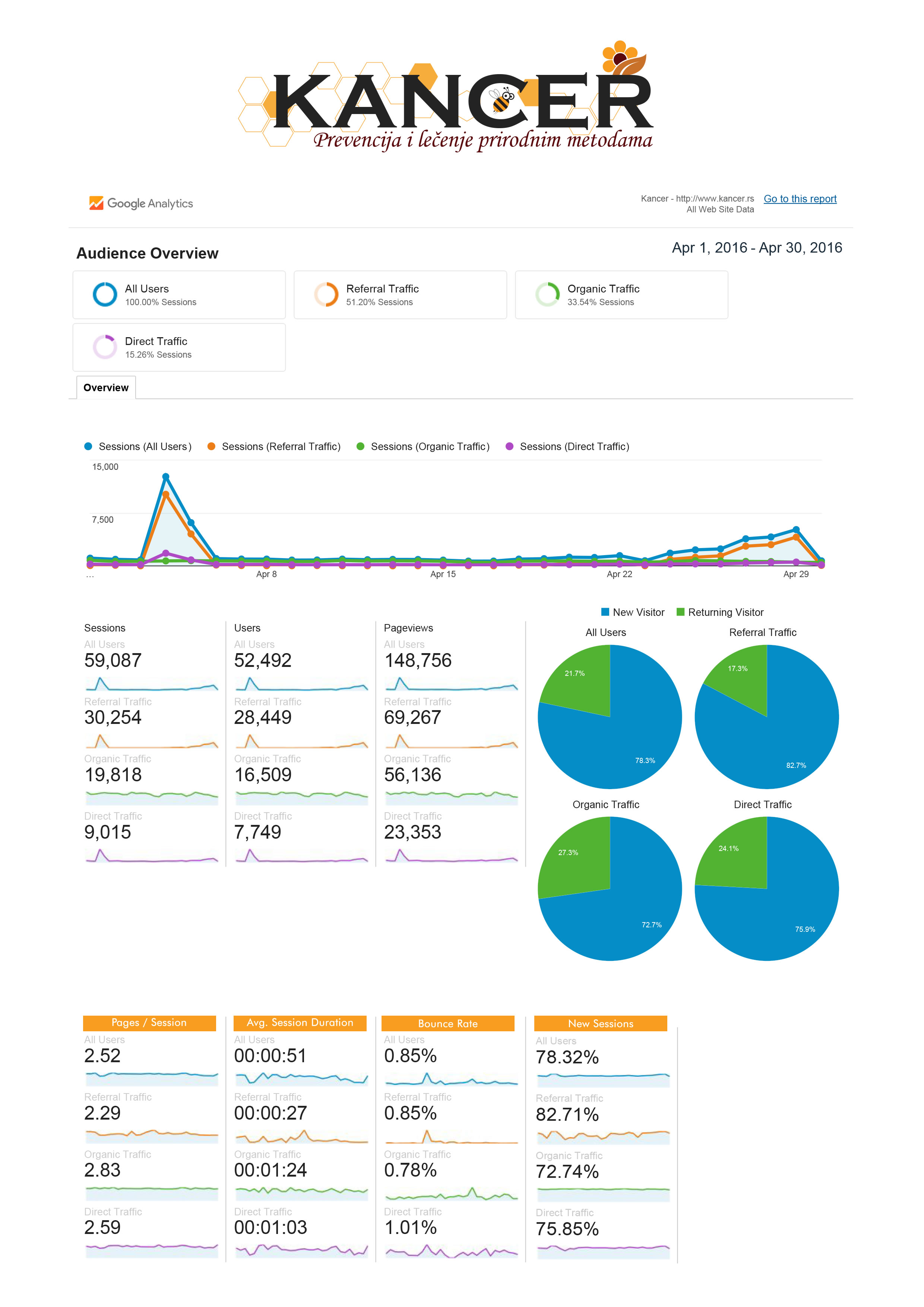Click the All Users peak point on sessions chart

tap(166, 477)
